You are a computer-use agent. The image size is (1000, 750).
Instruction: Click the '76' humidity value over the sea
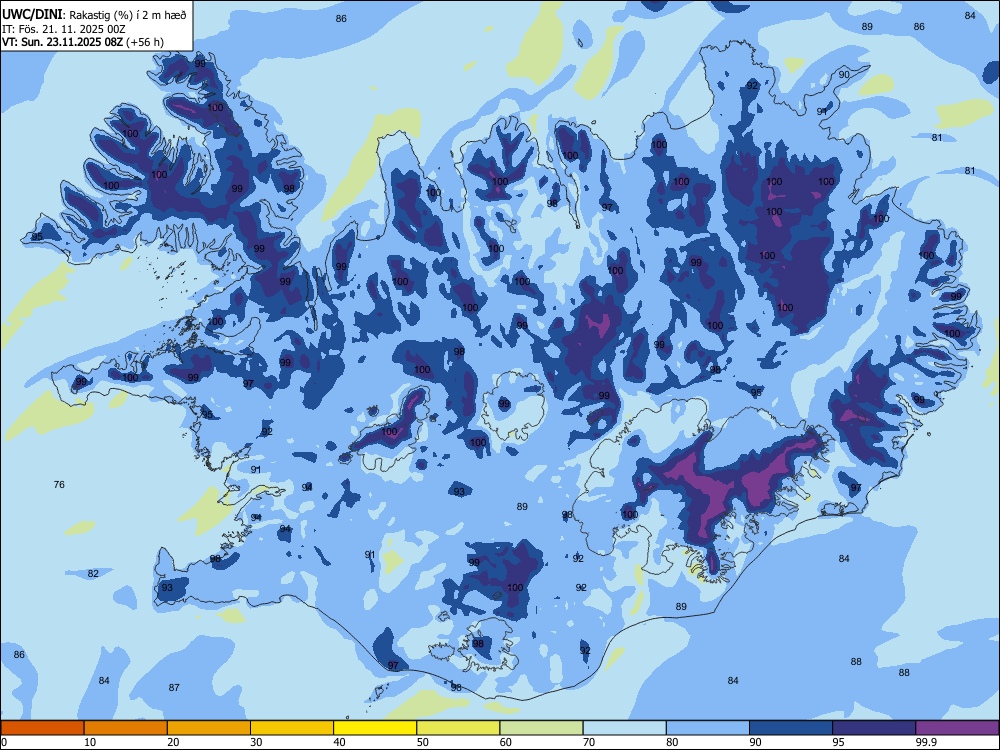click(x=59, y=485)
